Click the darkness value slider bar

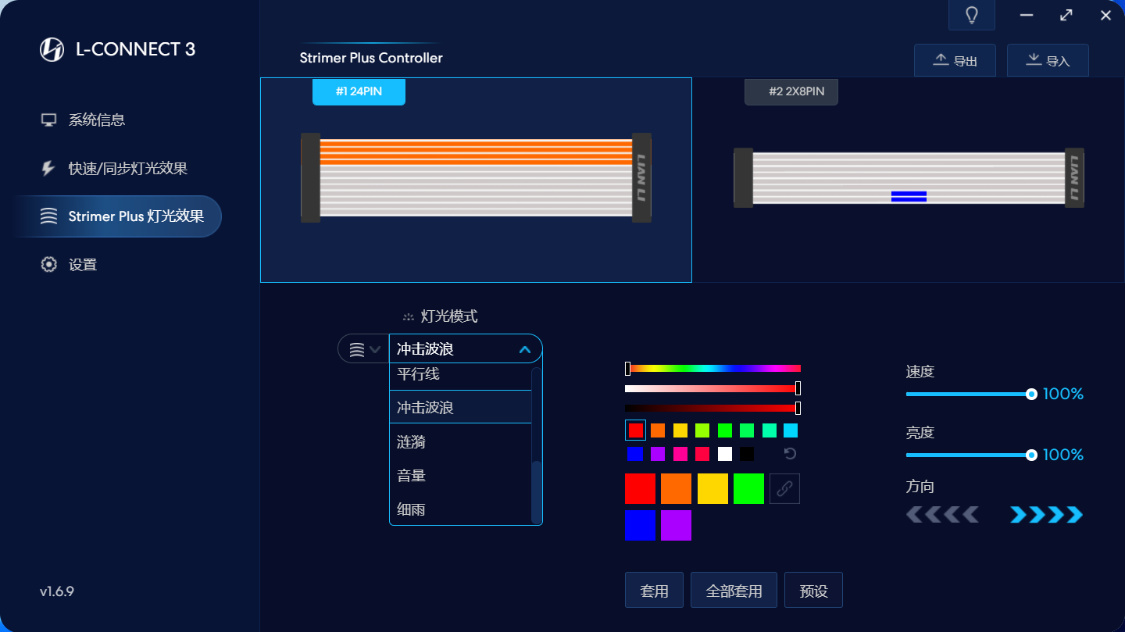click(x=713, y=408)
